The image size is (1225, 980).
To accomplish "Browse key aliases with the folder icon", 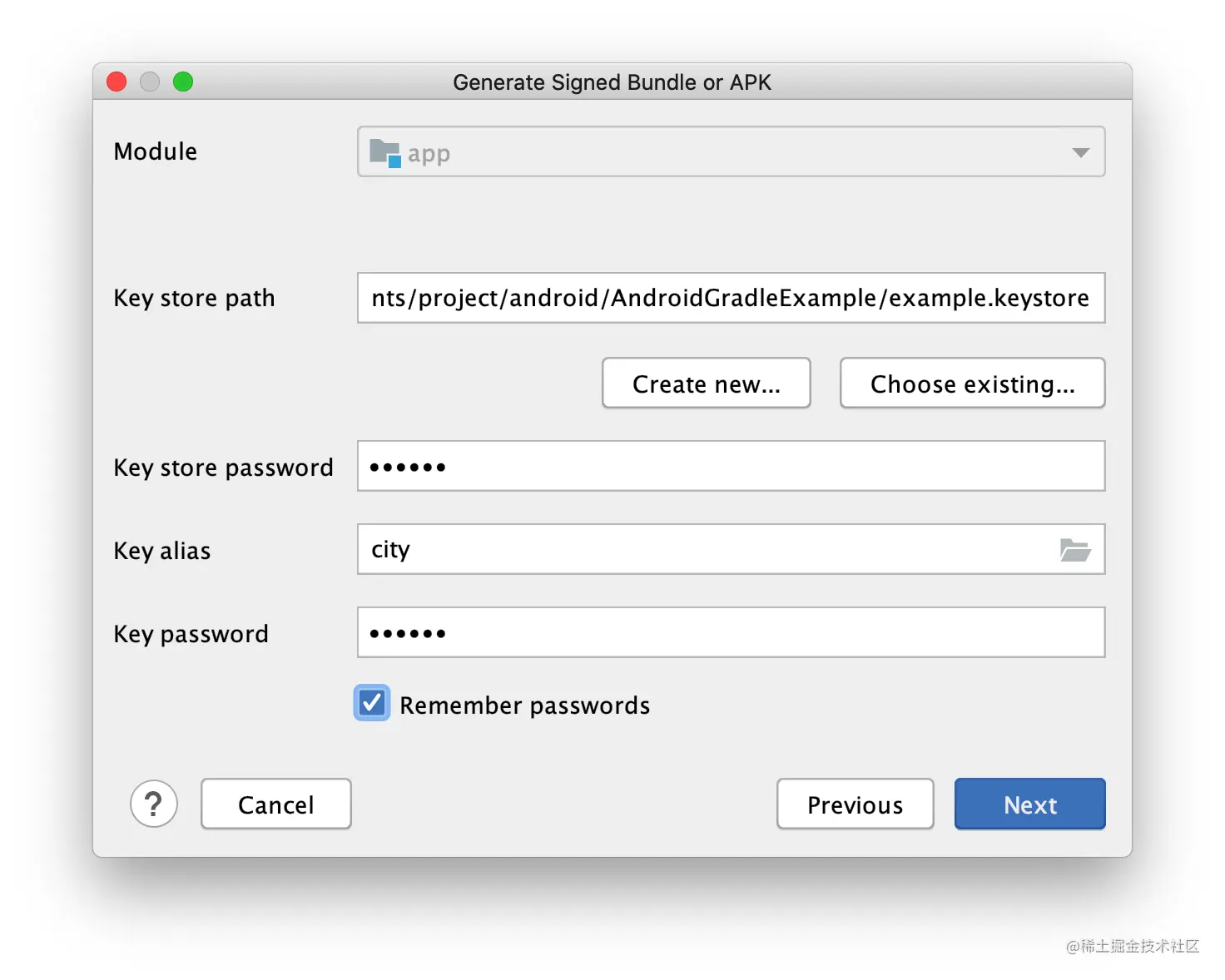I will pyautogui.click(x=1075, y=550).
